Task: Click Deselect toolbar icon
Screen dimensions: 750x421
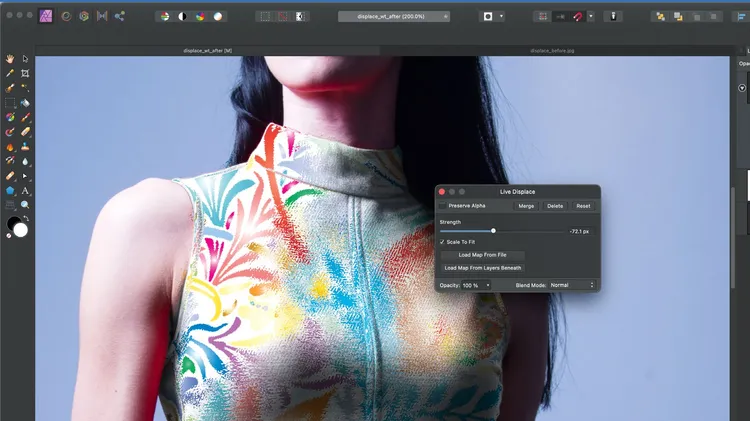Action: [283, 16]
